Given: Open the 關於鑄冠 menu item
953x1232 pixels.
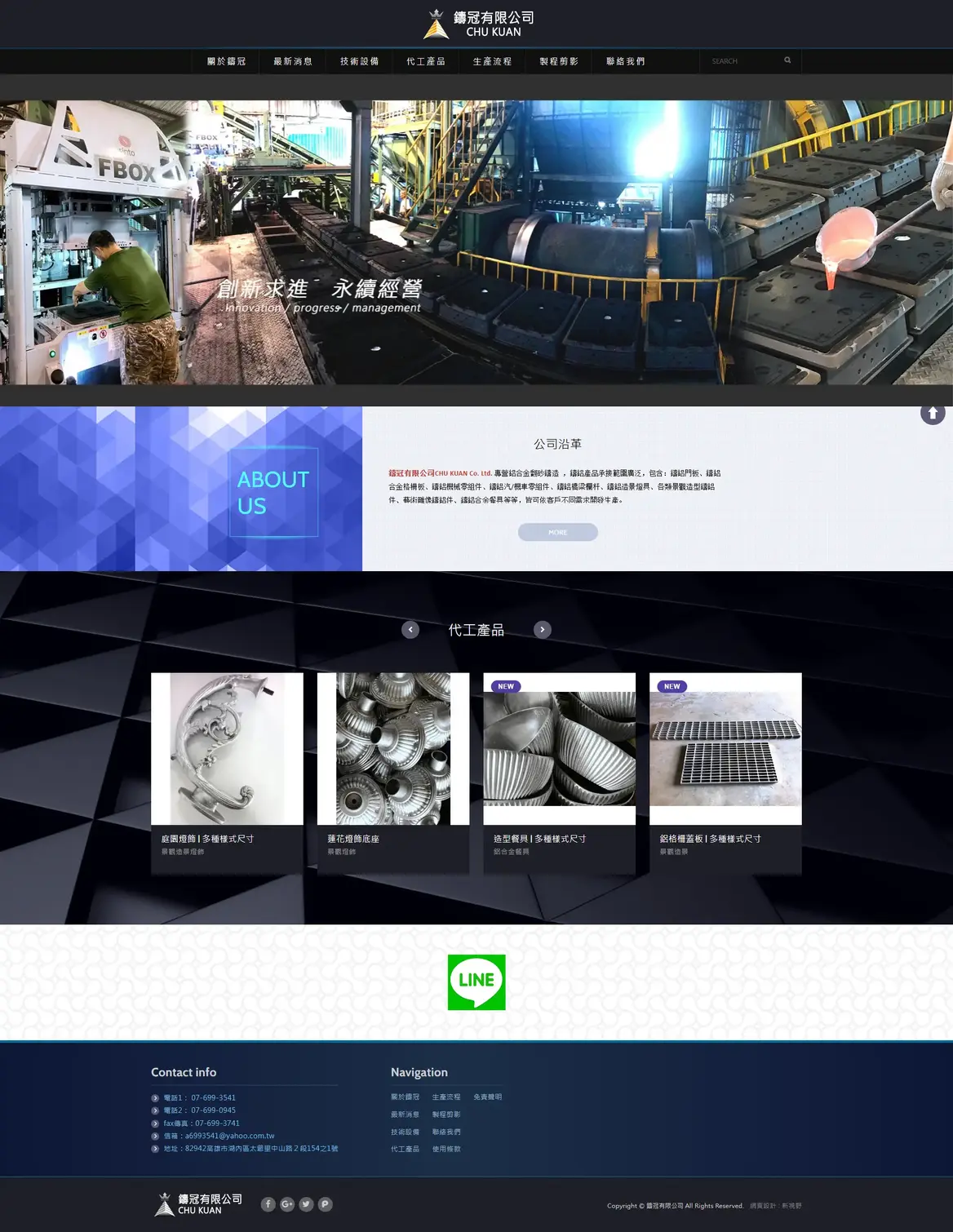Looking at the screenshot, I should (226, 61).
